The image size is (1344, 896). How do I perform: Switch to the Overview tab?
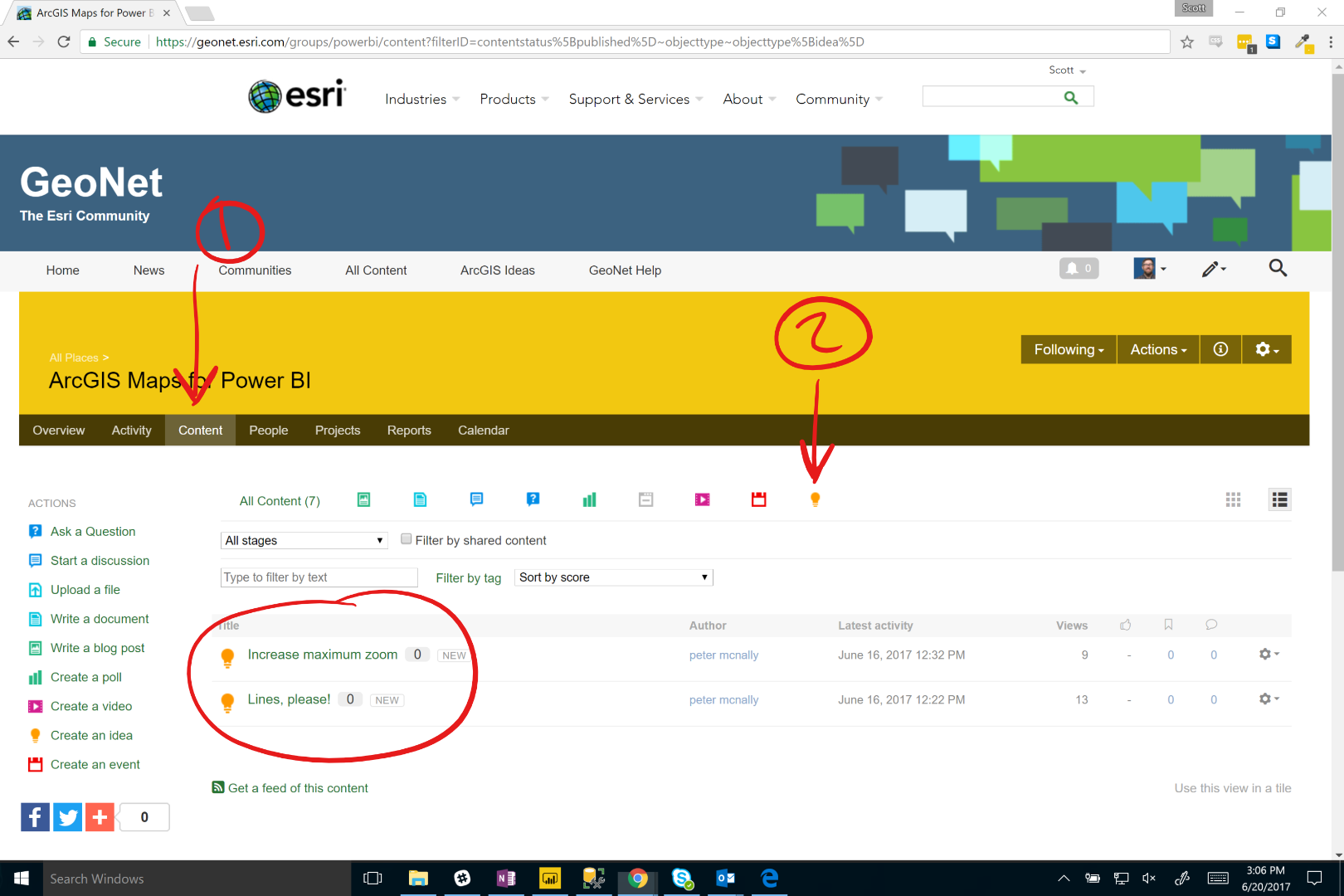(59, 430)
